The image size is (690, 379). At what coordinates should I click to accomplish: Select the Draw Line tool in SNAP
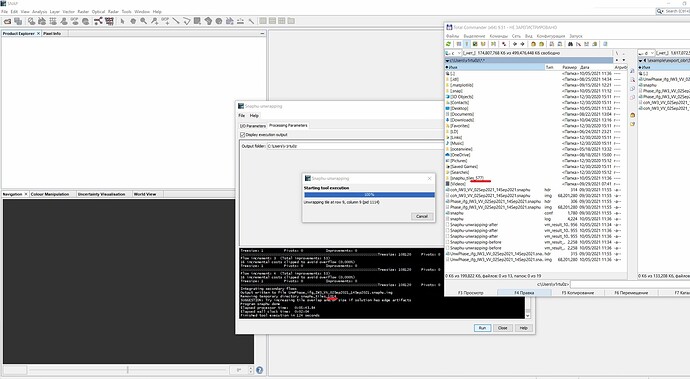click(x=176, y=21)
